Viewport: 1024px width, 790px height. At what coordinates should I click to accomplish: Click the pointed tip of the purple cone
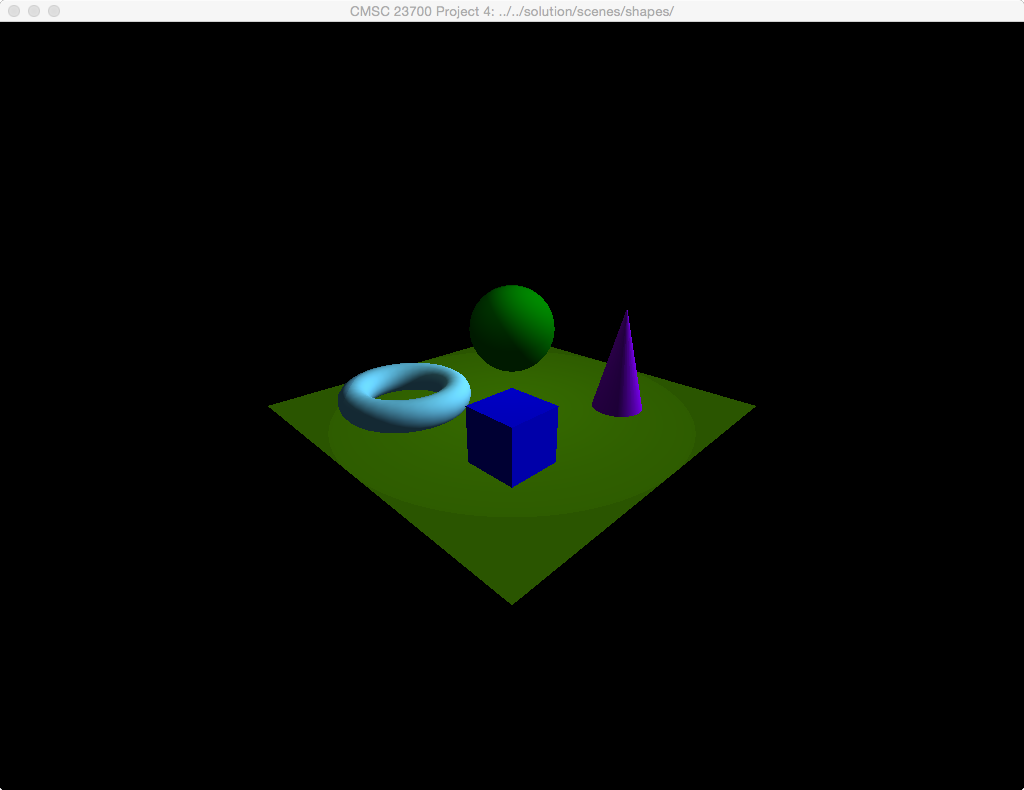click(627, 313)
